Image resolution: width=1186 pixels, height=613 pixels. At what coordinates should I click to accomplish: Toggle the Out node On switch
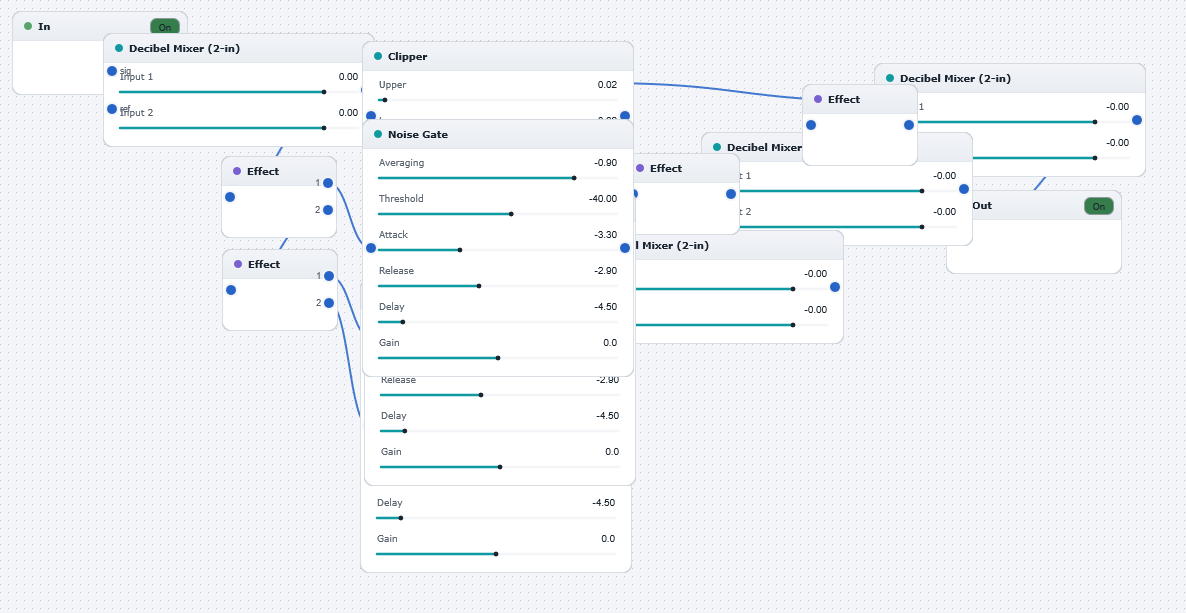tap(1098, 206)
